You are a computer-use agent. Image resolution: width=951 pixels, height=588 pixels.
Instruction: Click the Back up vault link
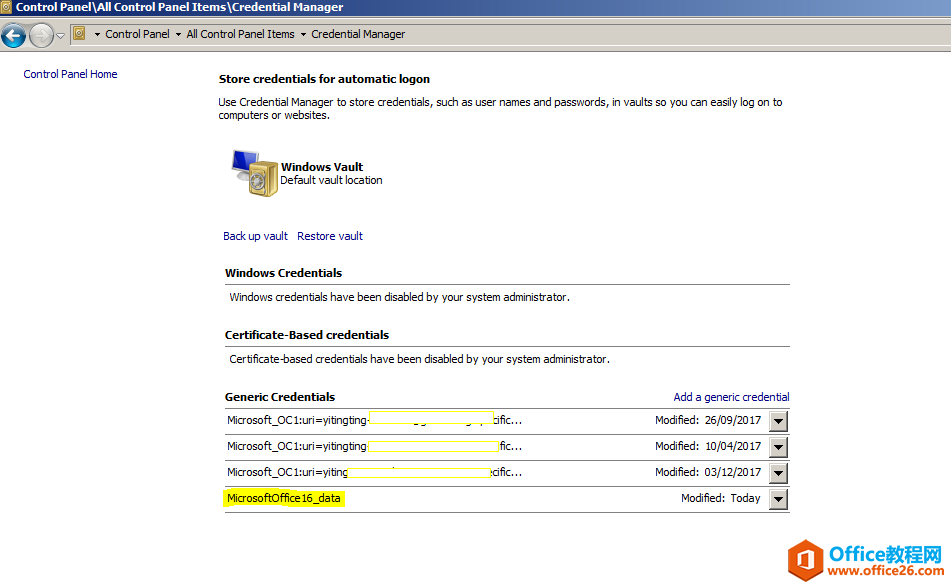(x=255, y=236)
